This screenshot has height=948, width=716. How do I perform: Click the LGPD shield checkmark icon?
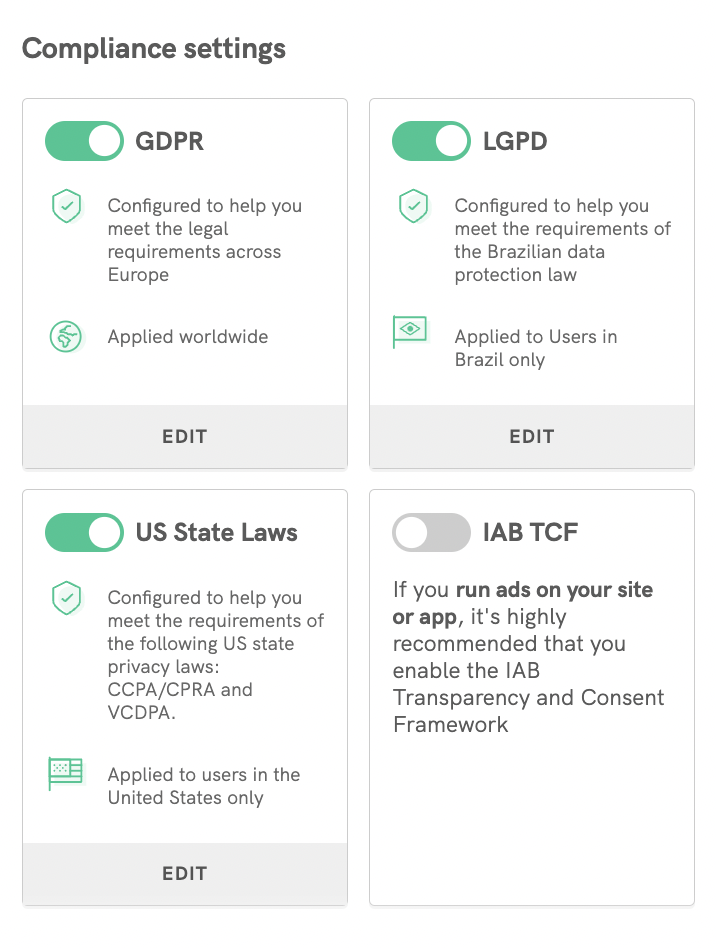tap(413, 207)
